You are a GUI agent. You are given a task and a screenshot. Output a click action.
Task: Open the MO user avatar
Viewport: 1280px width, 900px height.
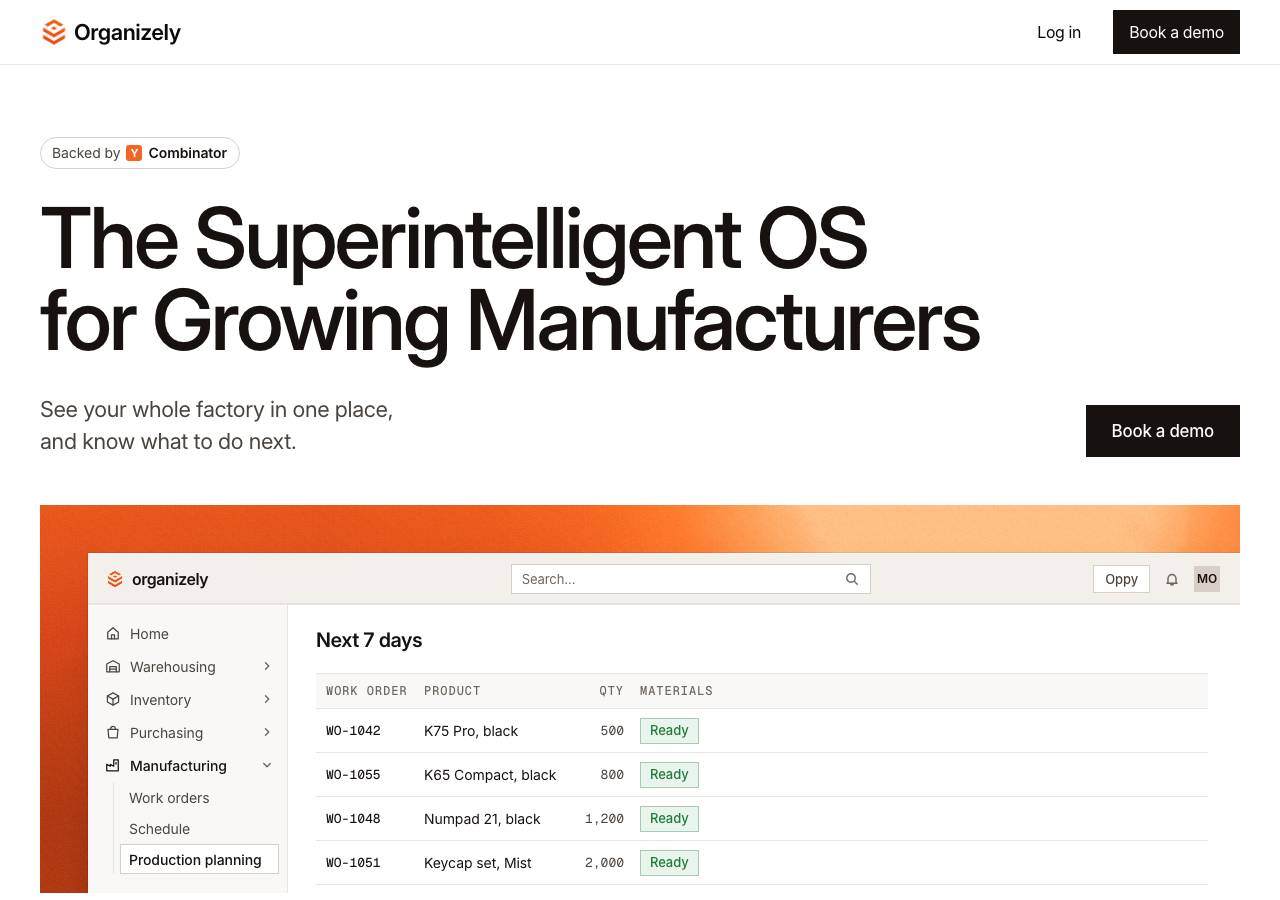pos(1207,579)
